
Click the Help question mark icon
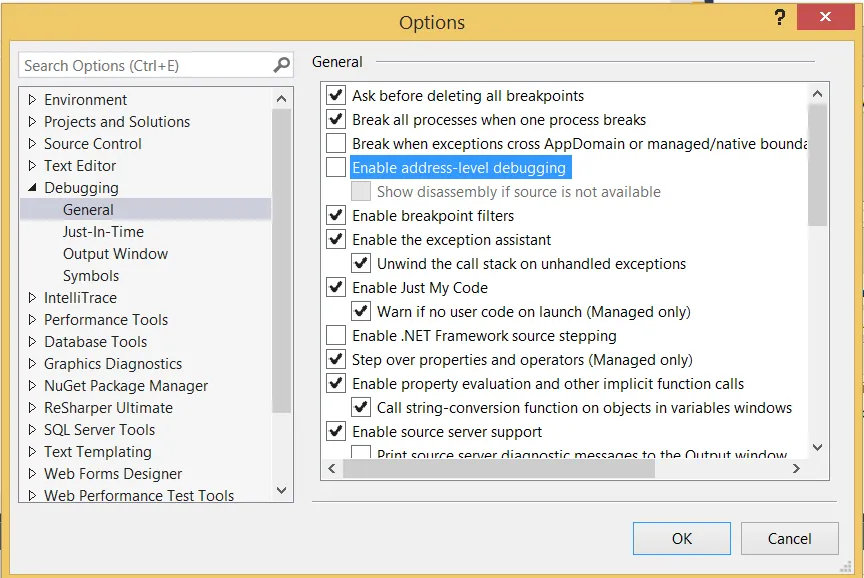coord(778,19)
